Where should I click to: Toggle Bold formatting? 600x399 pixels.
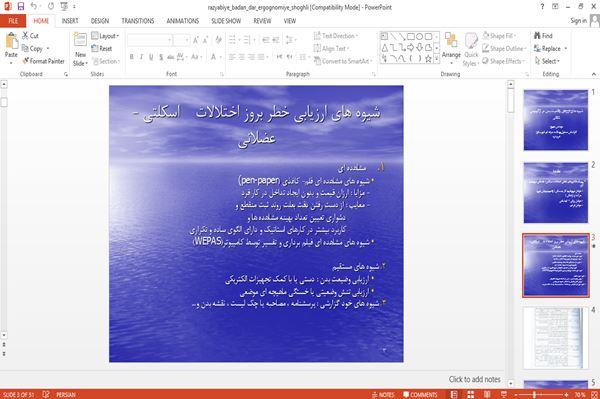pos(131,57)
